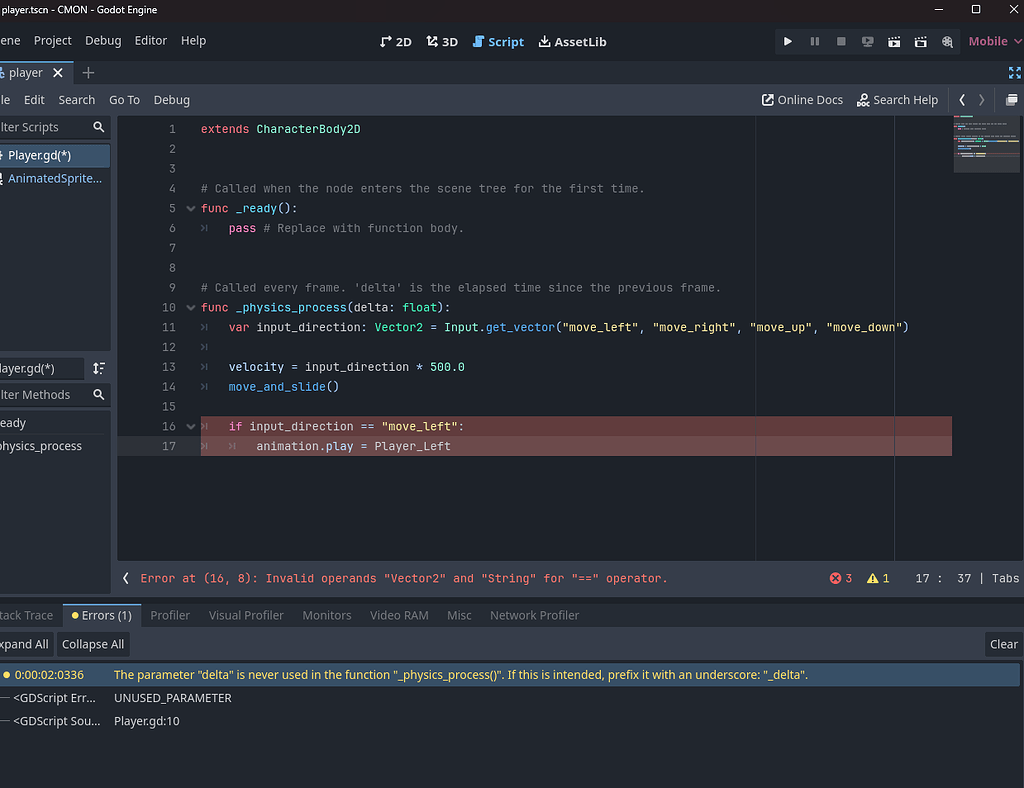Navigate back with the previous script arrow
The image size is (1024, 788).
click(x=961, y=99)
